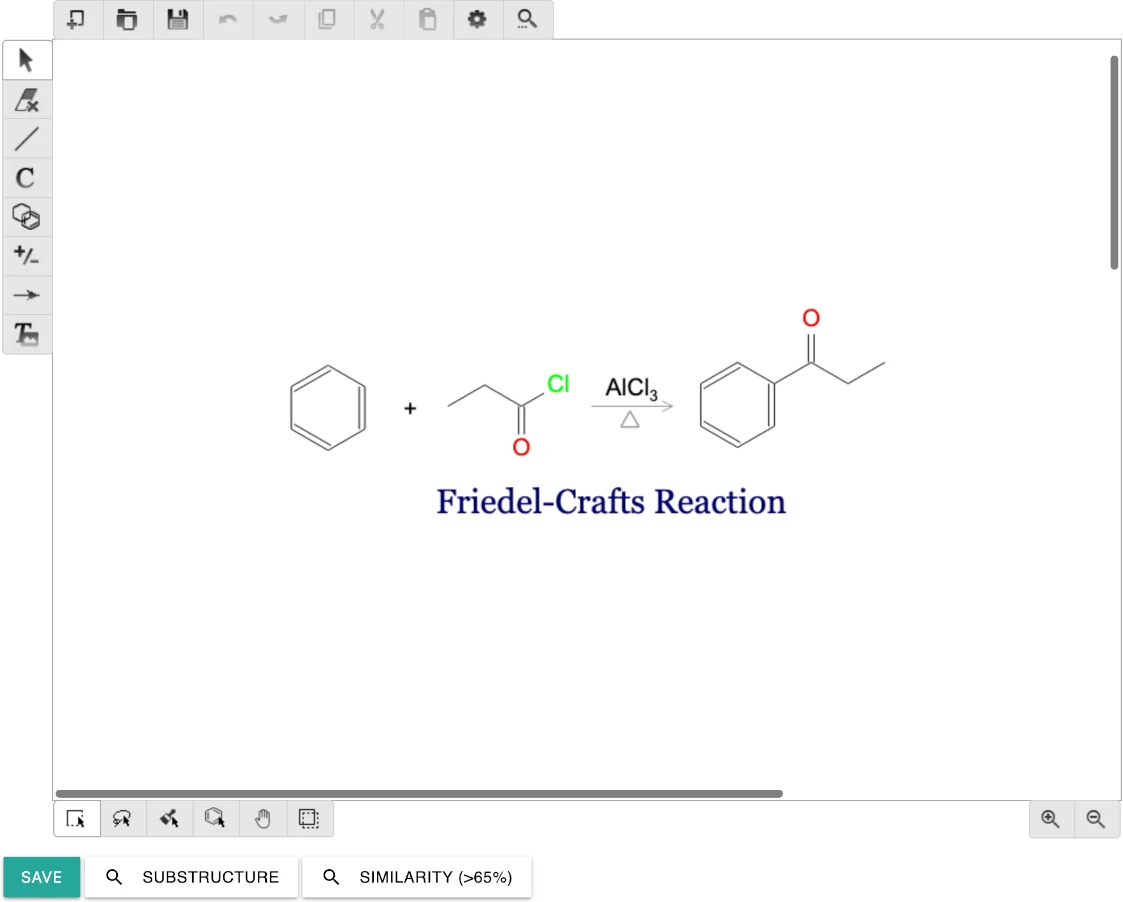1123x902 pixels.
Task: Create a new sketch document
Action: click(x=76, y=19)
